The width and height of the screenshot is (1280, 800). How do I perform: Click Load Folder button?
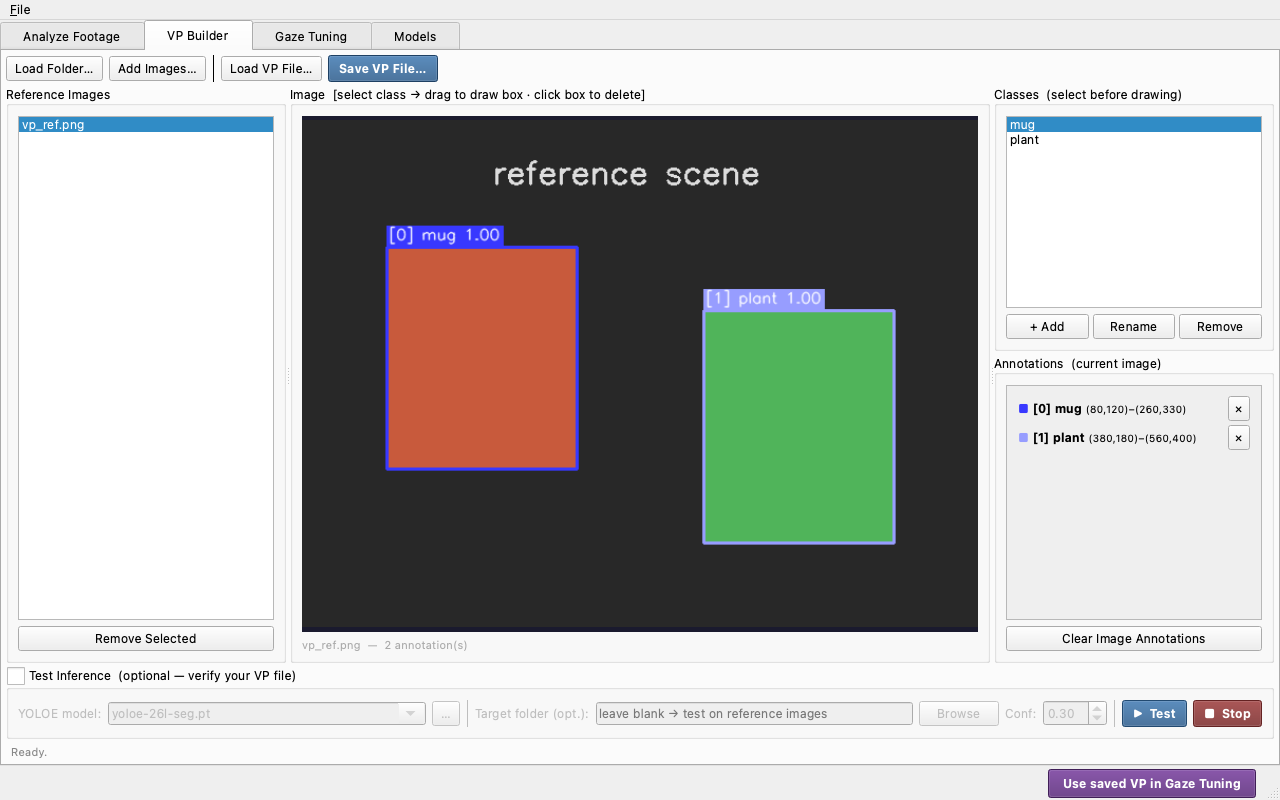(x=55, y=69)
